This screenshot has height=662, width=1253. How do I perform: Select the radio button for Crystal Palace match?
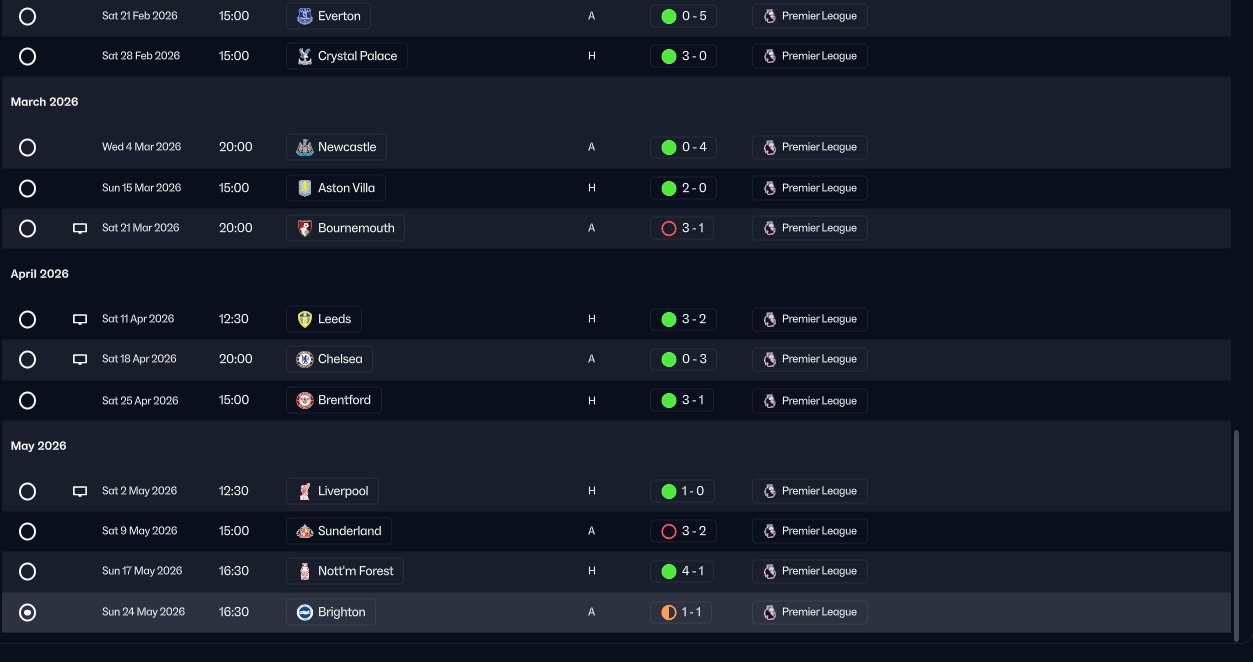pos(28,57)
